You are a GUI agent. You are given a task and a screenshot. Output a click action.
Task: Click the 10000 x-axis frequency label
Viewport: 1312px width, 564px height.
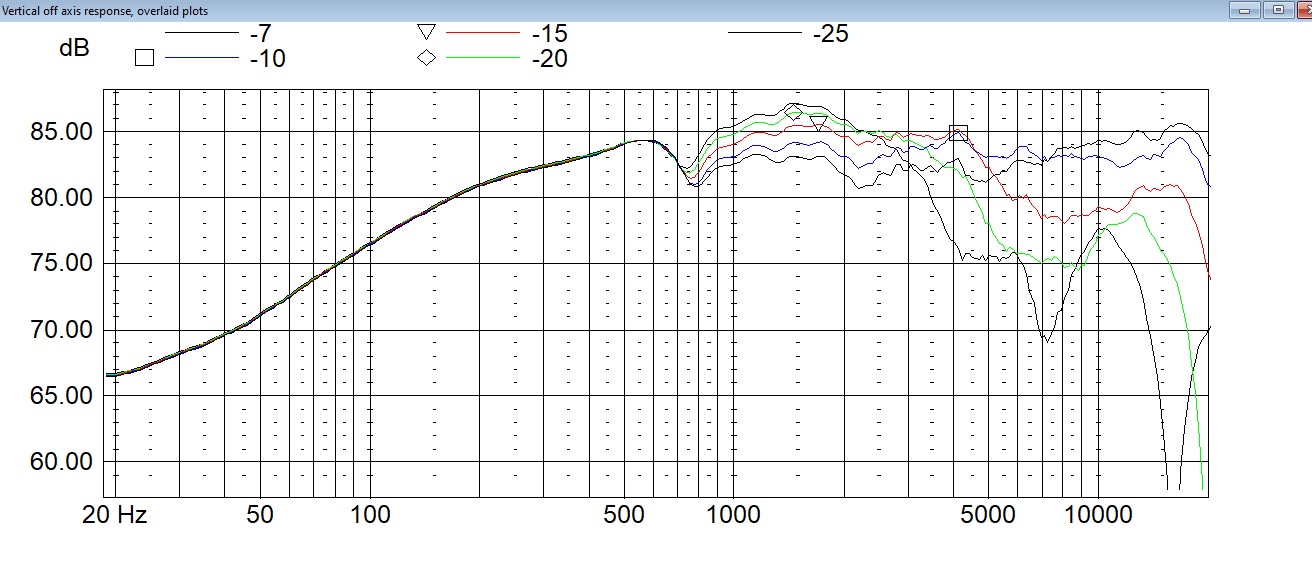click(1098, 515)
